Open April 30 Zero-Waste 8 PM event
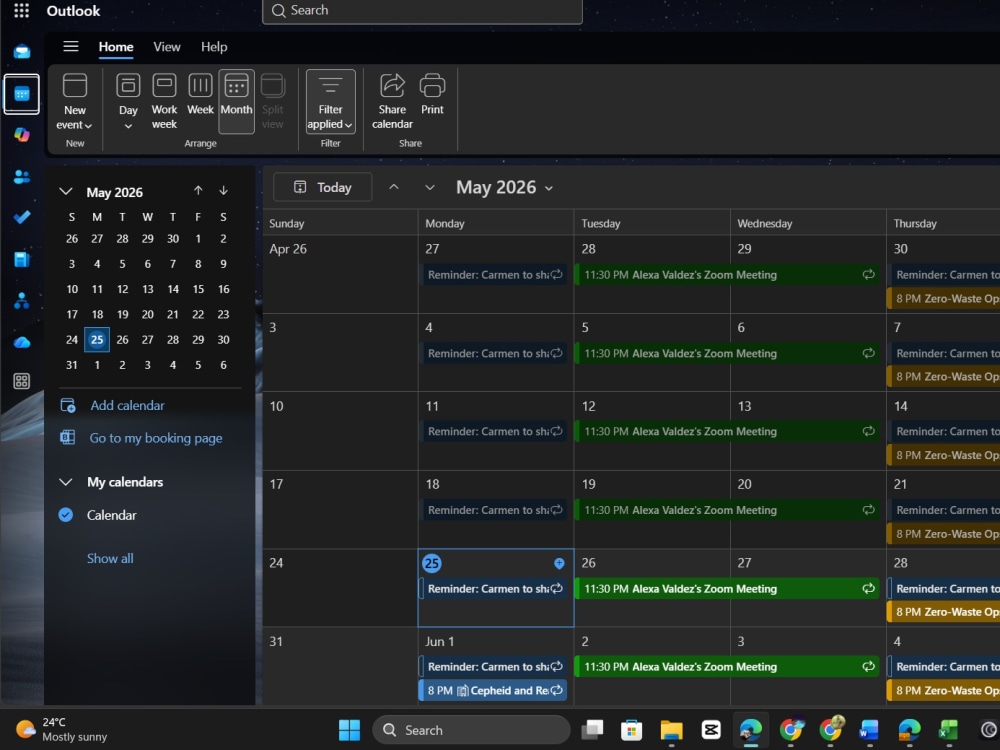The image size is (1000, 750). pos(944,298)
